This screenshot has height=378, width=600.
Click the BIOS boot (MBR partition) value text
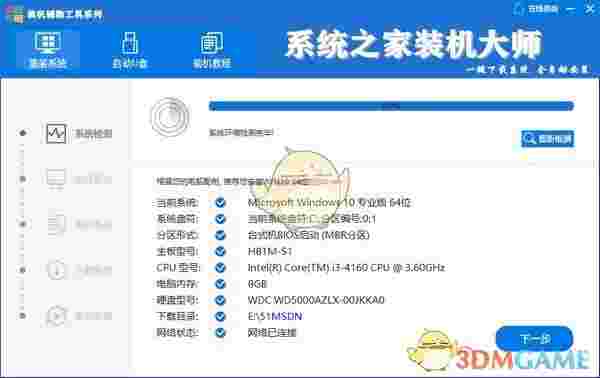308,235
